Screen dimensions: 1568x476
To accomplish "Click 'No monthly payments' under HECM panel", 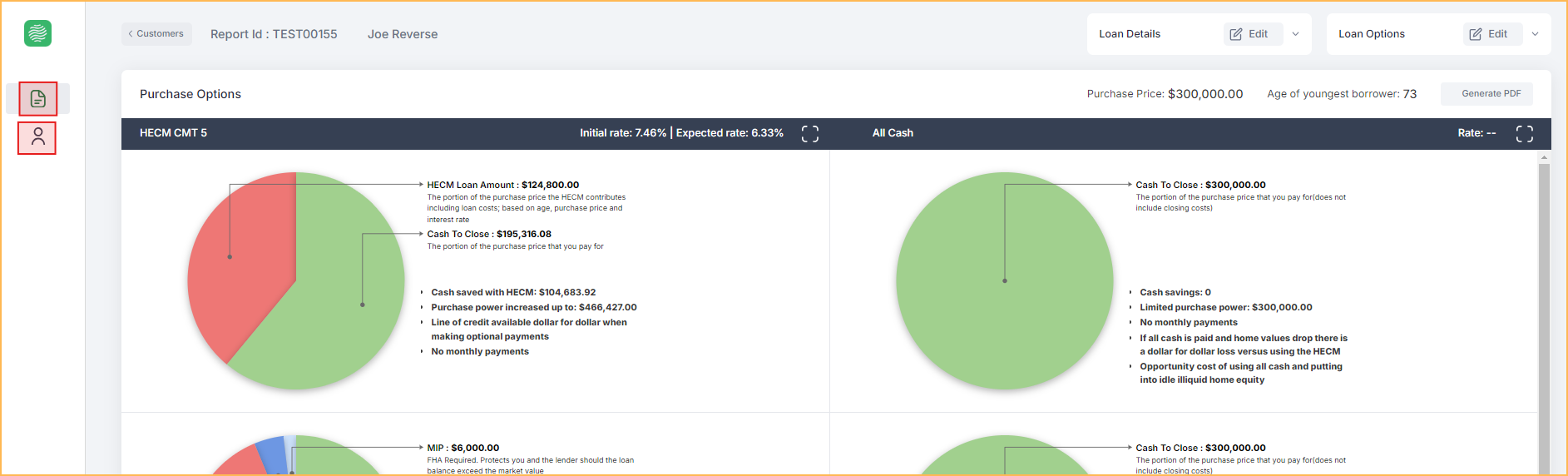I will [480, 351].
